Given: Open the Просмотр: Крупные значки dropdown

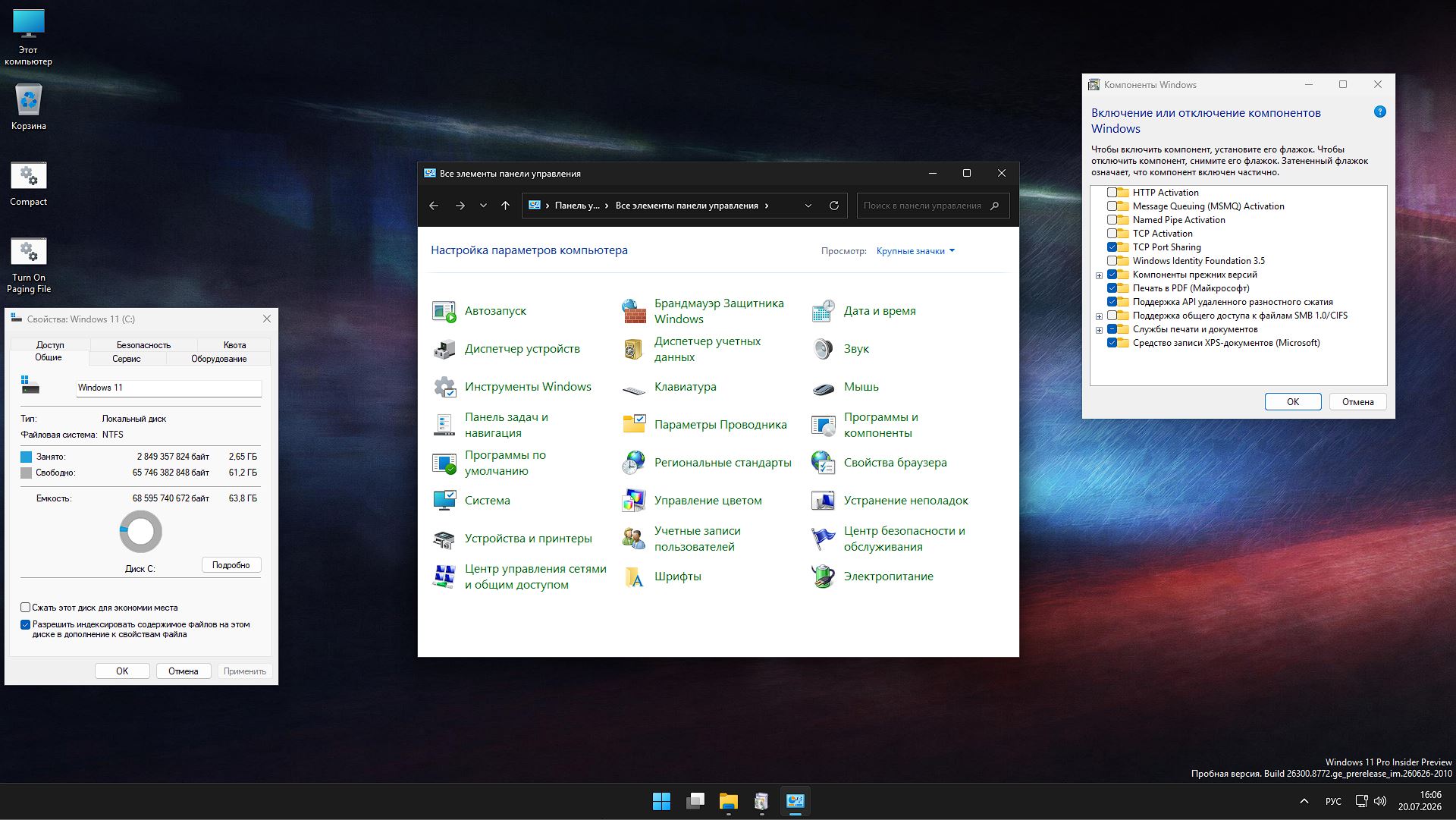Looking at the screenshot, I should 915,251.
